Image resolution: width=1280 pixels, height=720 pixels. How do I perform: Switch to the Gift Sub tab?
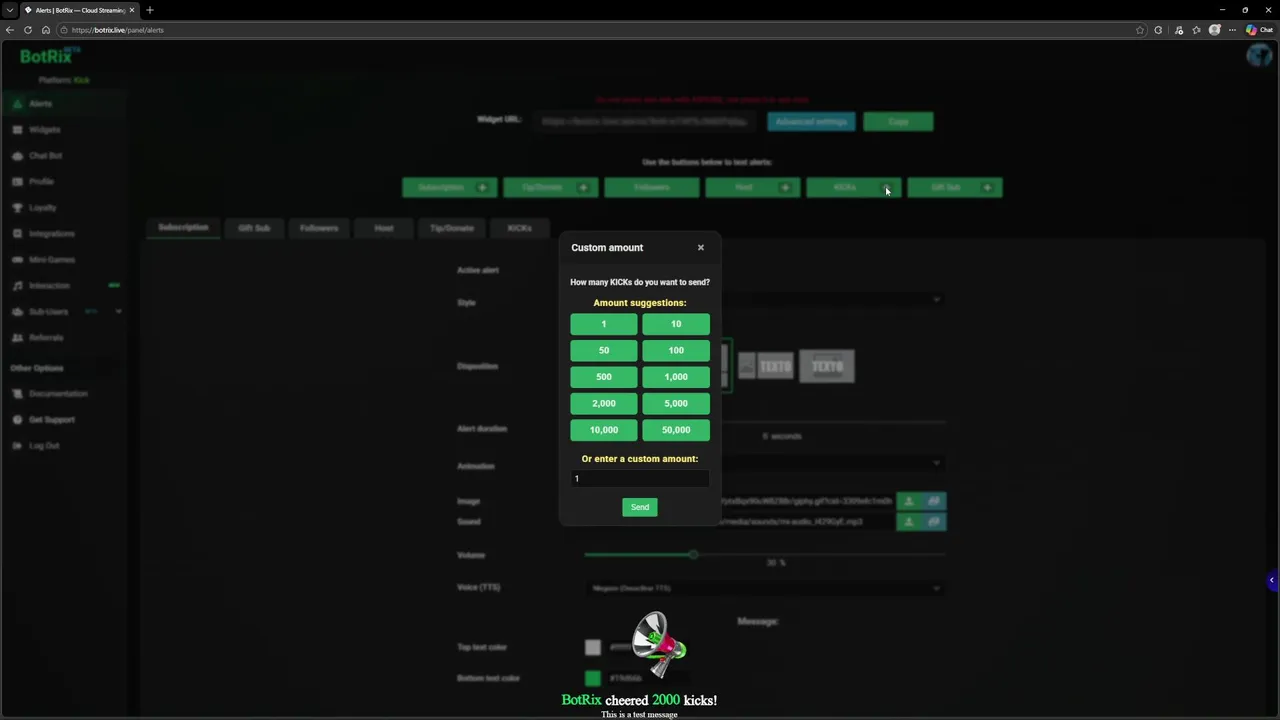[x=254, y=228]
